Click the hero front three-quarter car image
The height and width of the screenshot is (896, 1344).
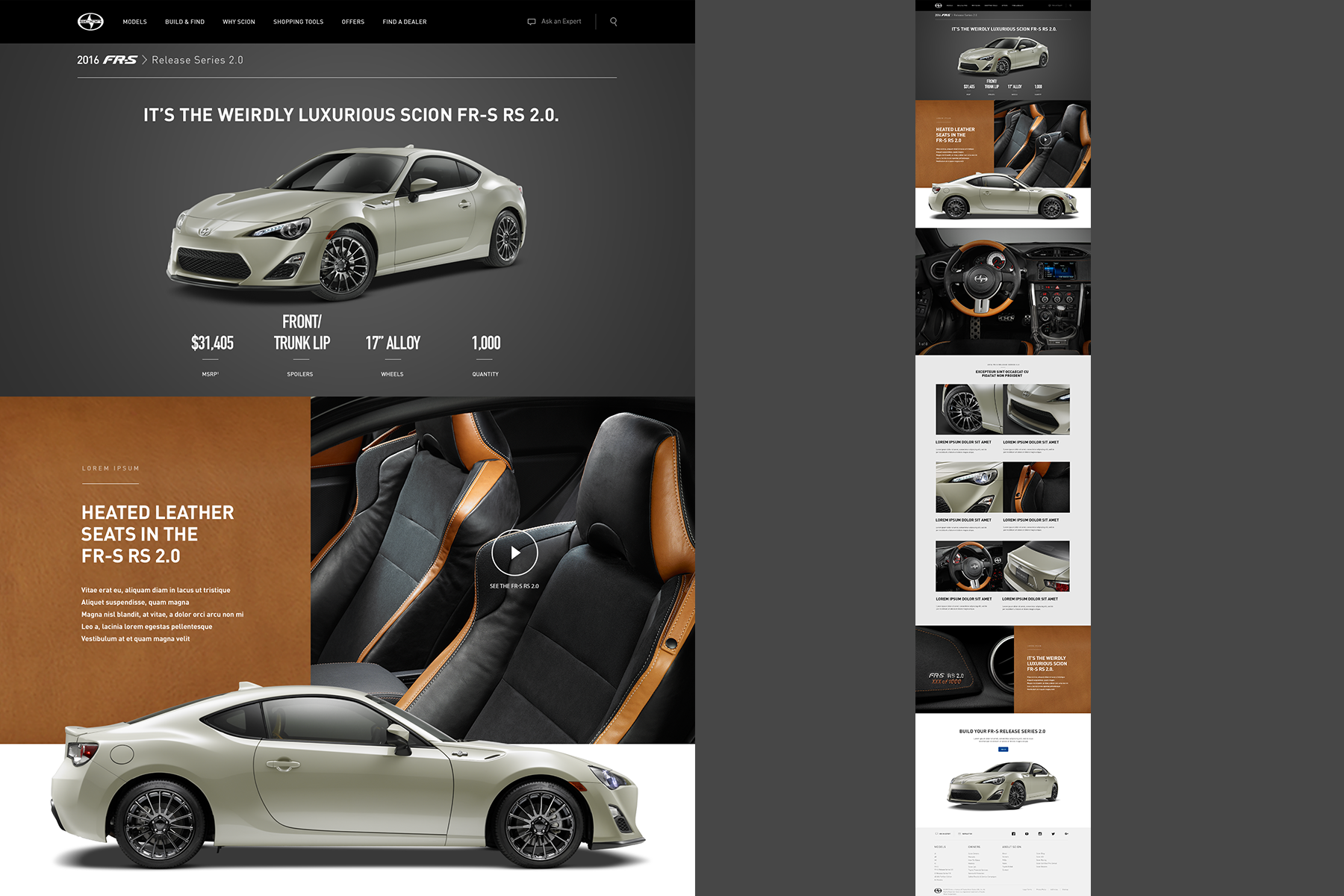click(x=346, y=222)
